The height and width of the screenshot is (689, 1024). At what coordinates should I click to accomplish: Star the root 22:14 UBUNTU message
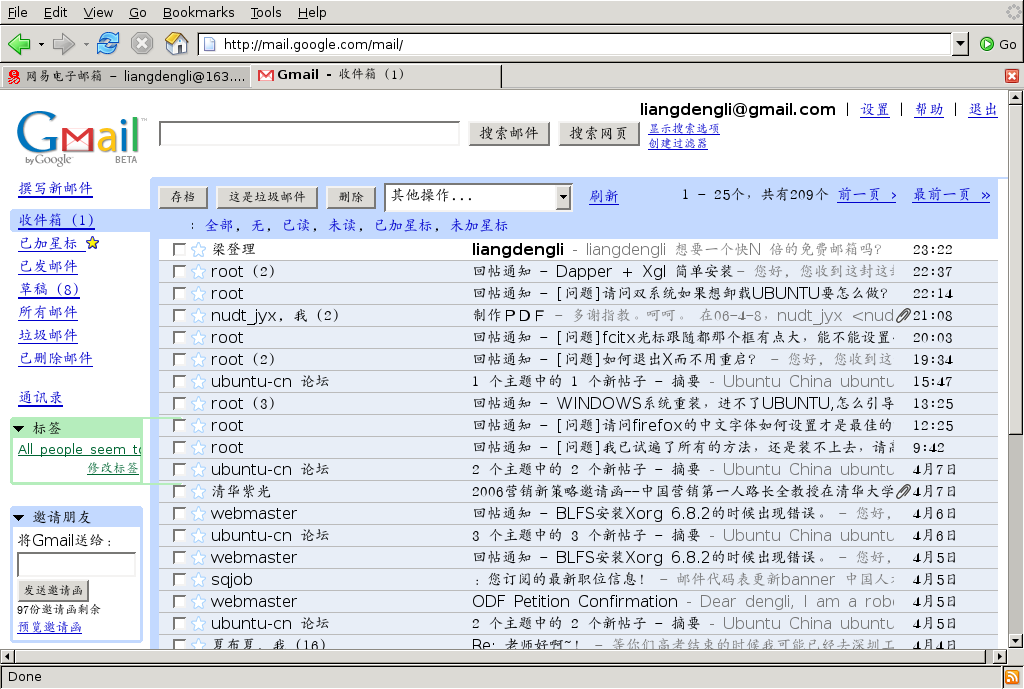[x=199, y=293]
